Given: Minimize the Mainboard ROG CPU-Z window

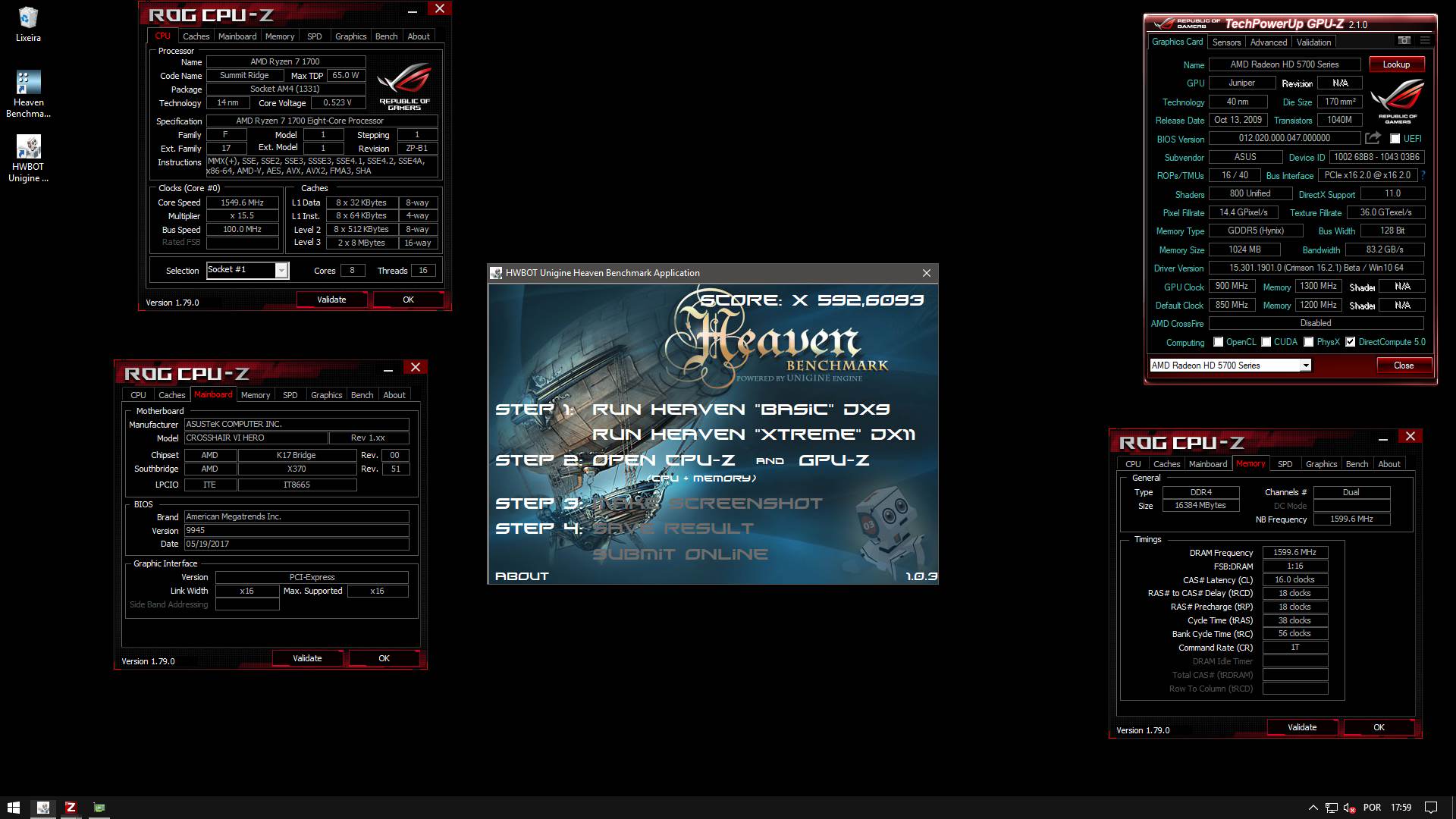Looking at the screenshot, I should [388, 369].
